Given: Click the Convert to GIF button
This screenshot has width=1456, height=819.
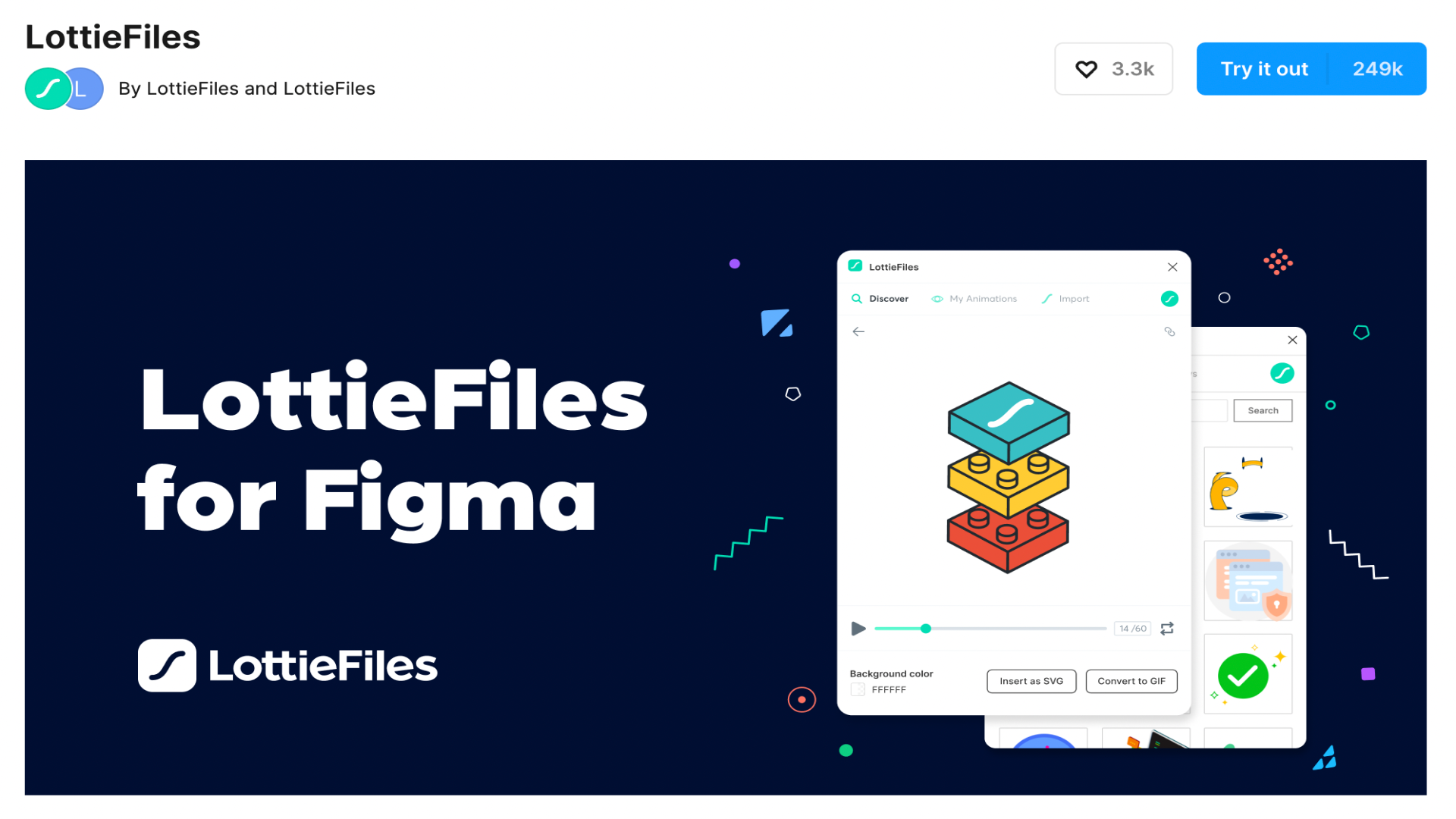Looking at the screenshot, I should (x=1132, y=680).
